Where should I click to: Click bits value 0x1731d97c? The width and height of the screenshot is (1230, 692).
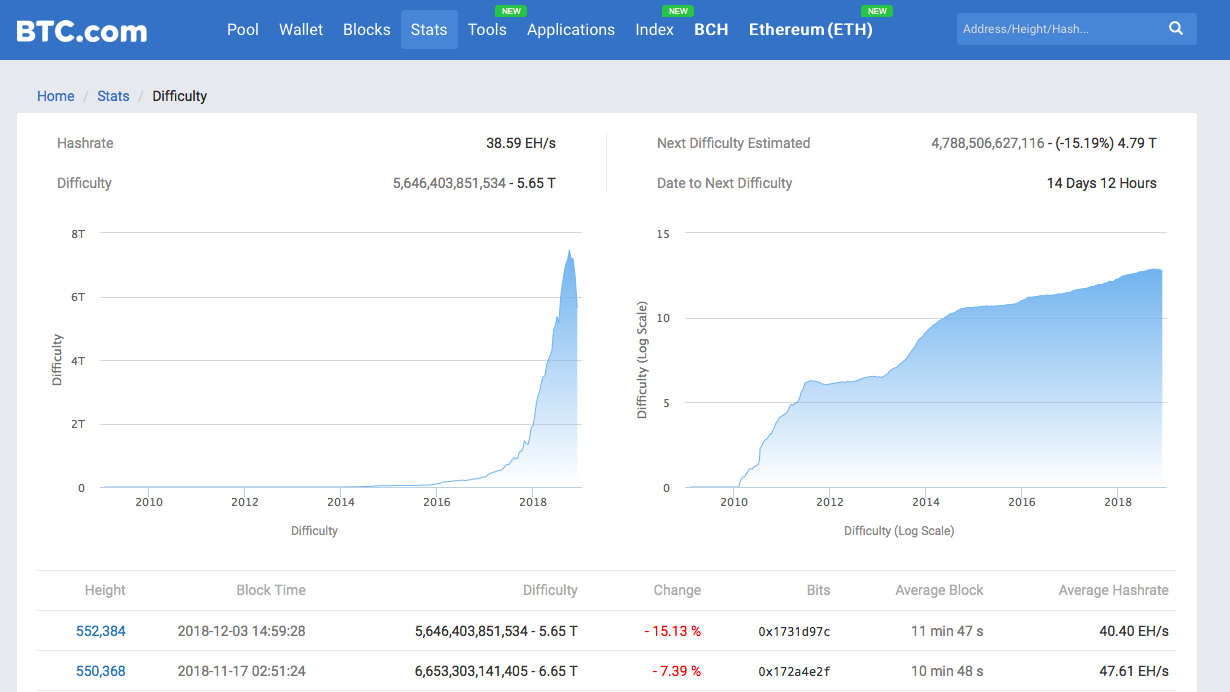pos(794,631)
